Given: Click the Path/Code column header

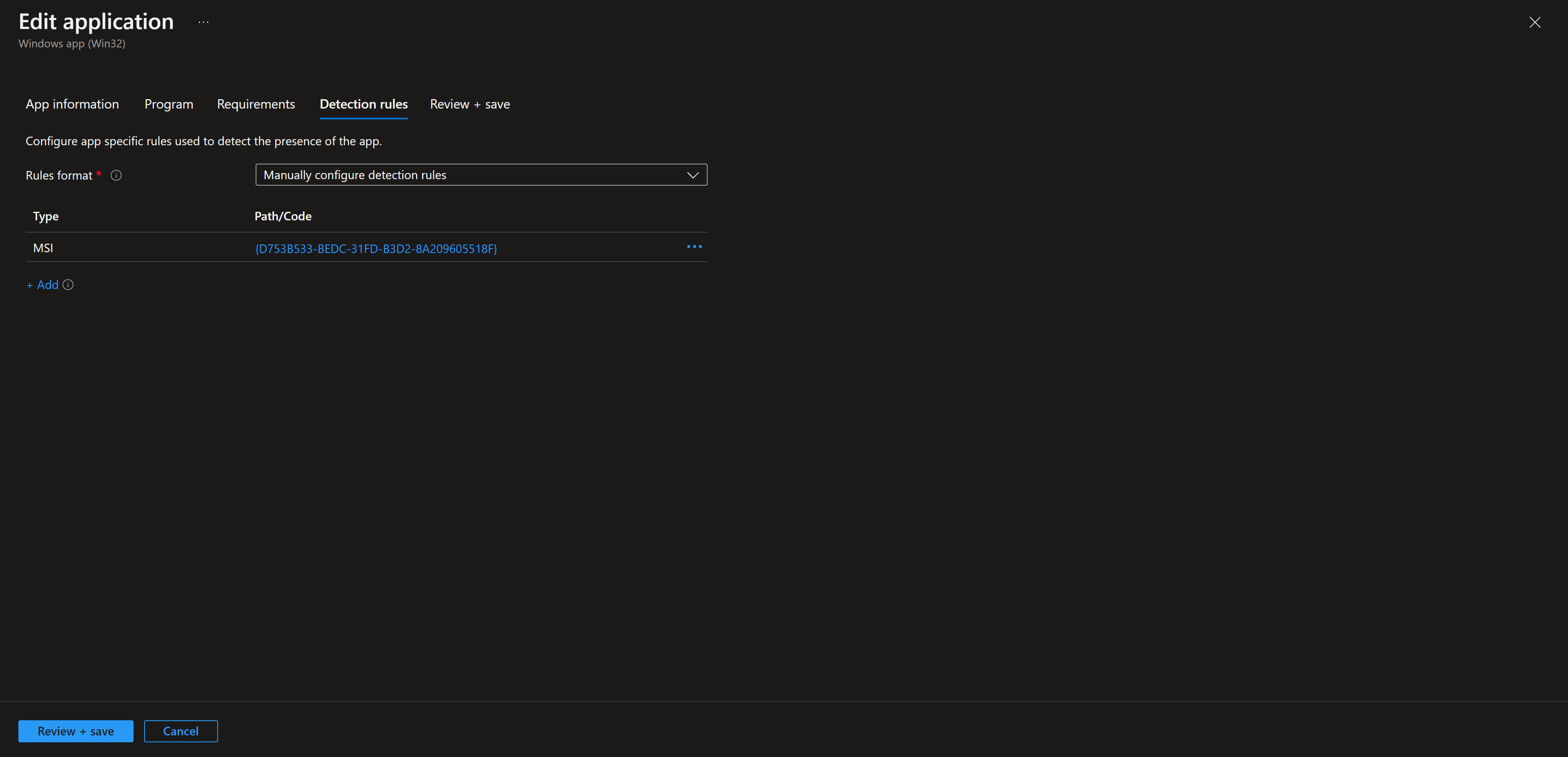Looking at the screenshot, I should pyautogui.click(x=283, y=216).
